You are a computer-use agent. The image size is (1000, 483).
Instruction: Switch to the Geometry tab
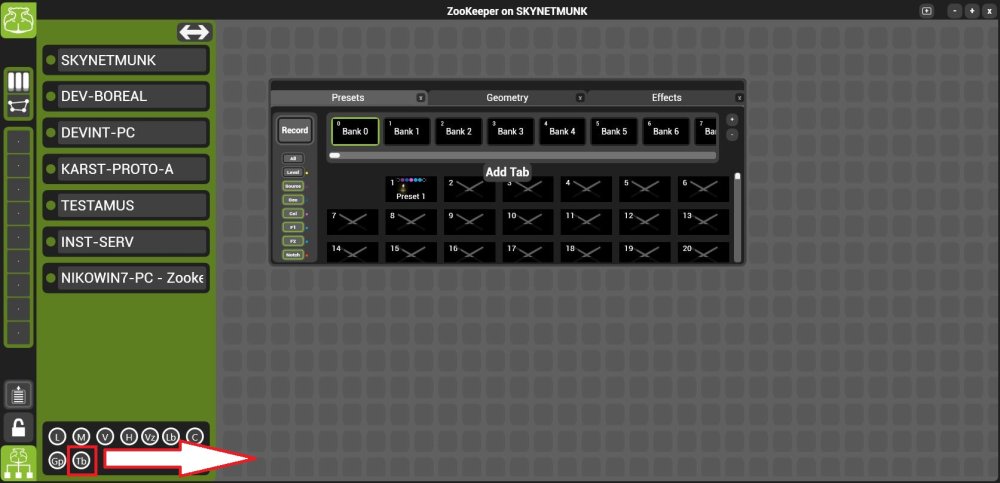[507, 98]
